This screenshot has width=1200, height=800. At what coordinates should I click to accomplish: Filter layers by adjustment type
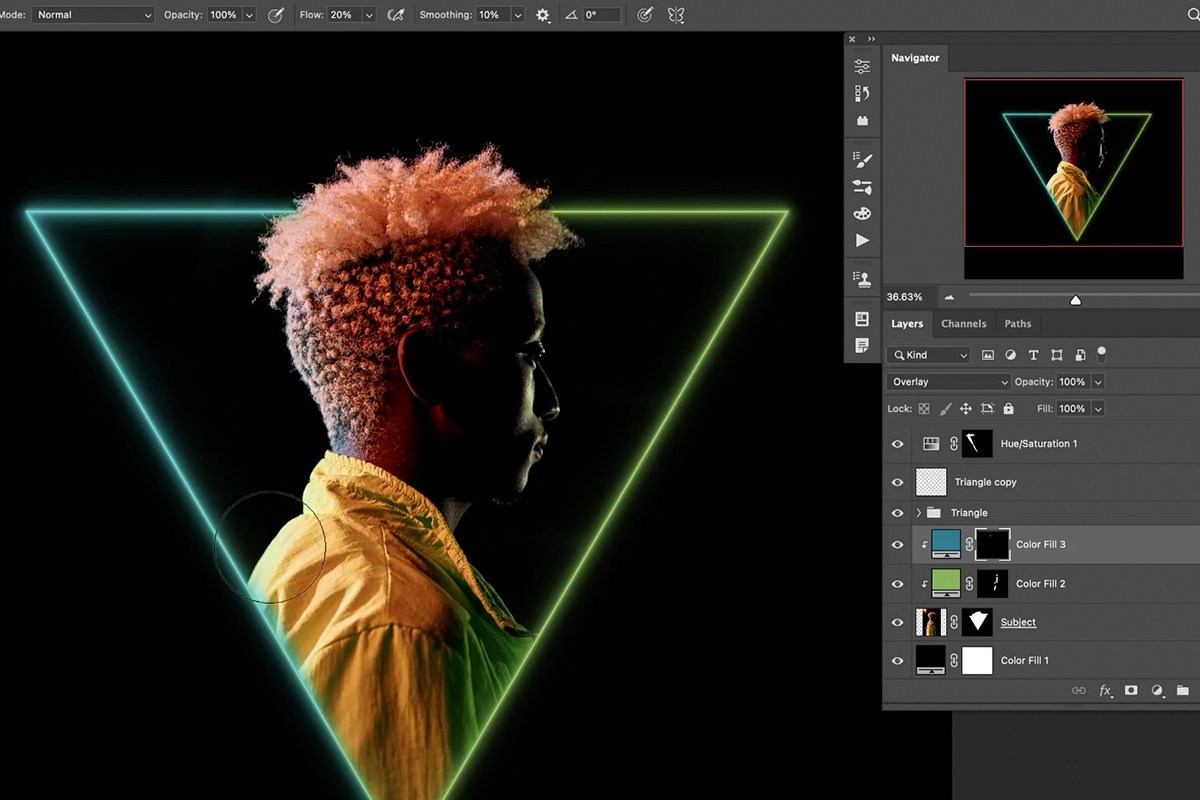pyautogui.click(x=1010, y=355)
